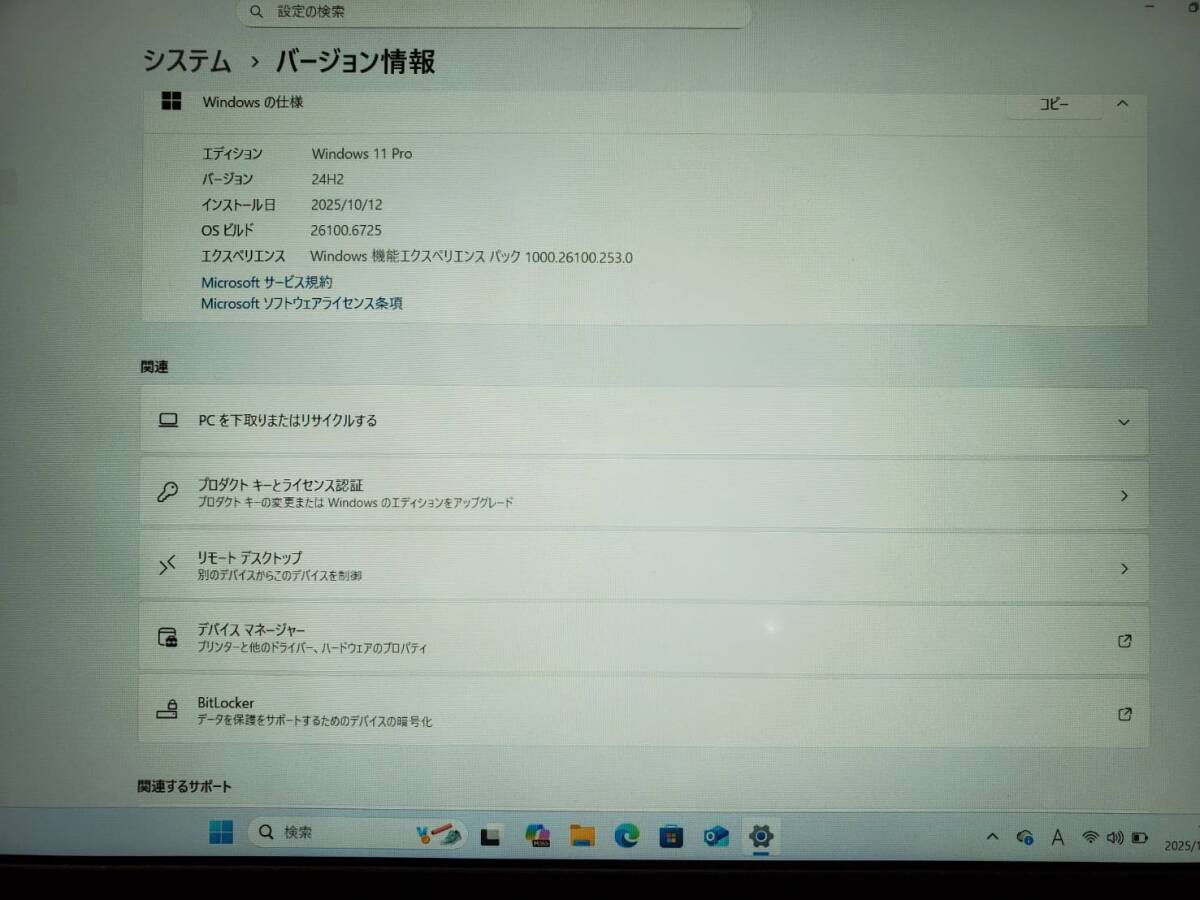Image resolution: width=1200 pixels, height=900 pixels.
Task: Click the tray security status icon
Action: [1025, 838]
